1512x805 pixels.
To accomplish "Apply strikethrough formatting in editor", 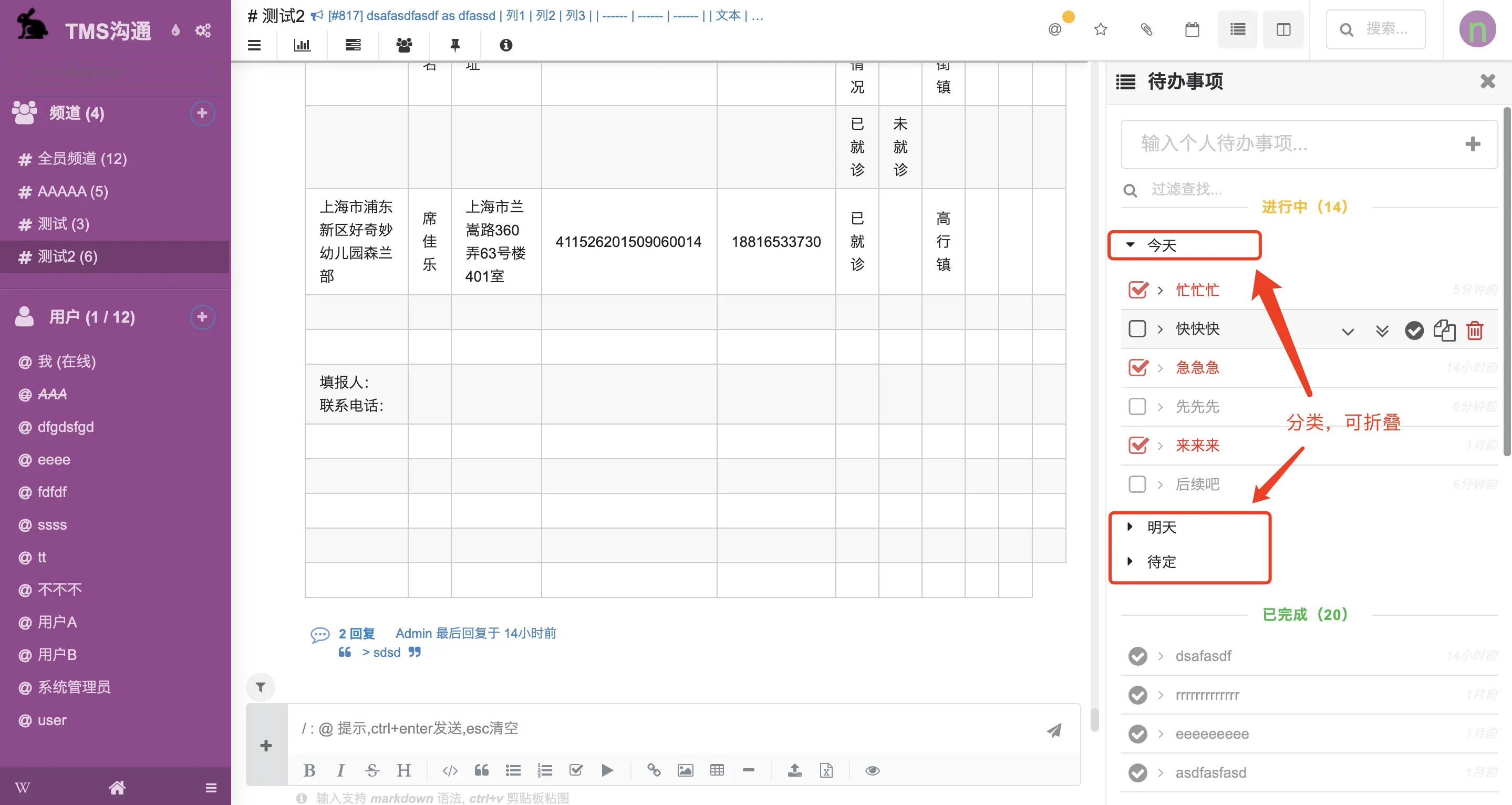I will pos(372,770).
